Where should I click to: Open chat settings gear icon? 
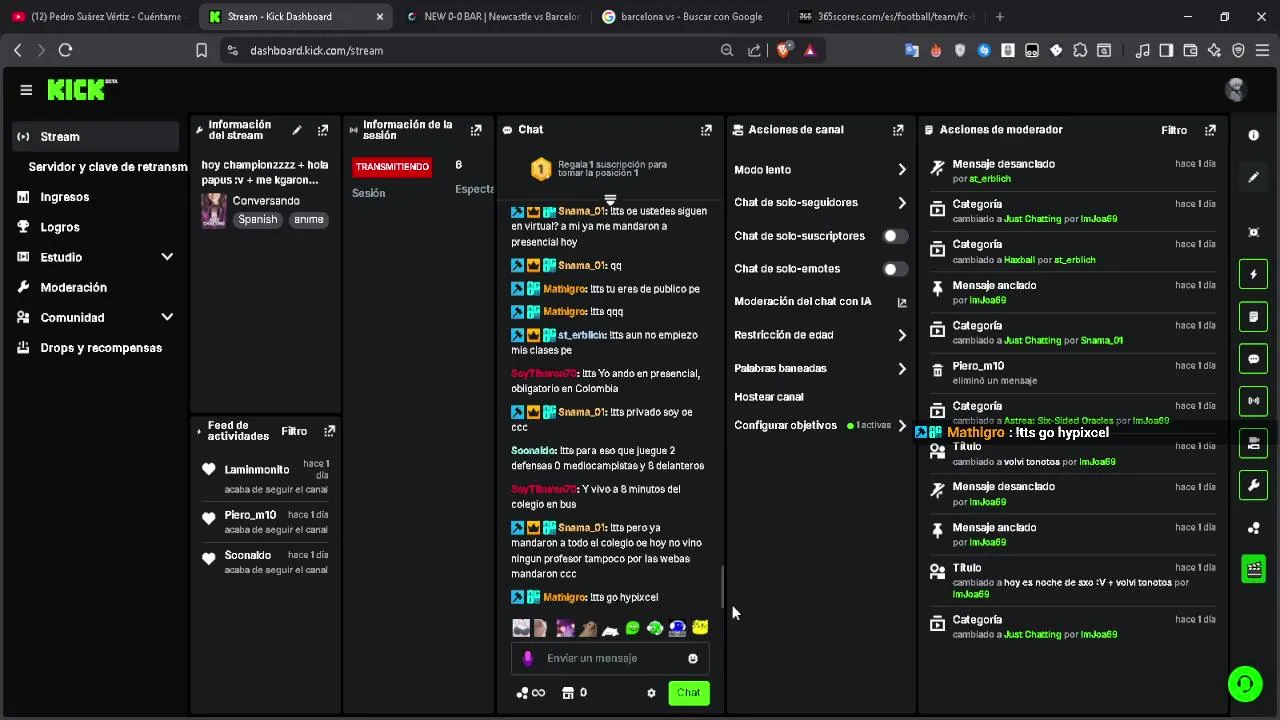[651, 693]
